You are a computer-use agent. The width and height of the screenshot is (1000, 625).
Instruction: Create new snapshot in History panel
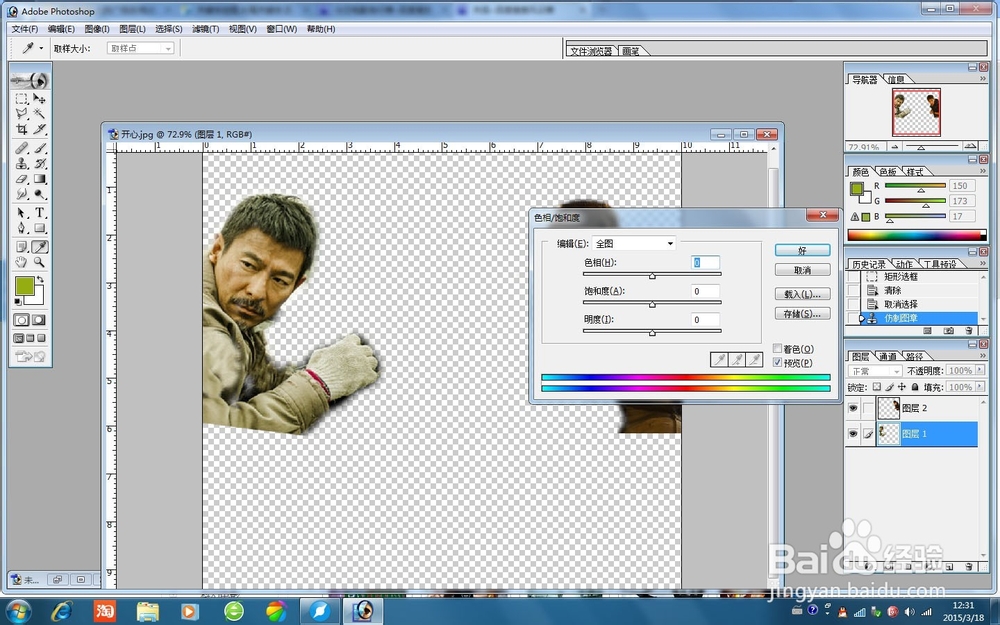tap(949, 331)
